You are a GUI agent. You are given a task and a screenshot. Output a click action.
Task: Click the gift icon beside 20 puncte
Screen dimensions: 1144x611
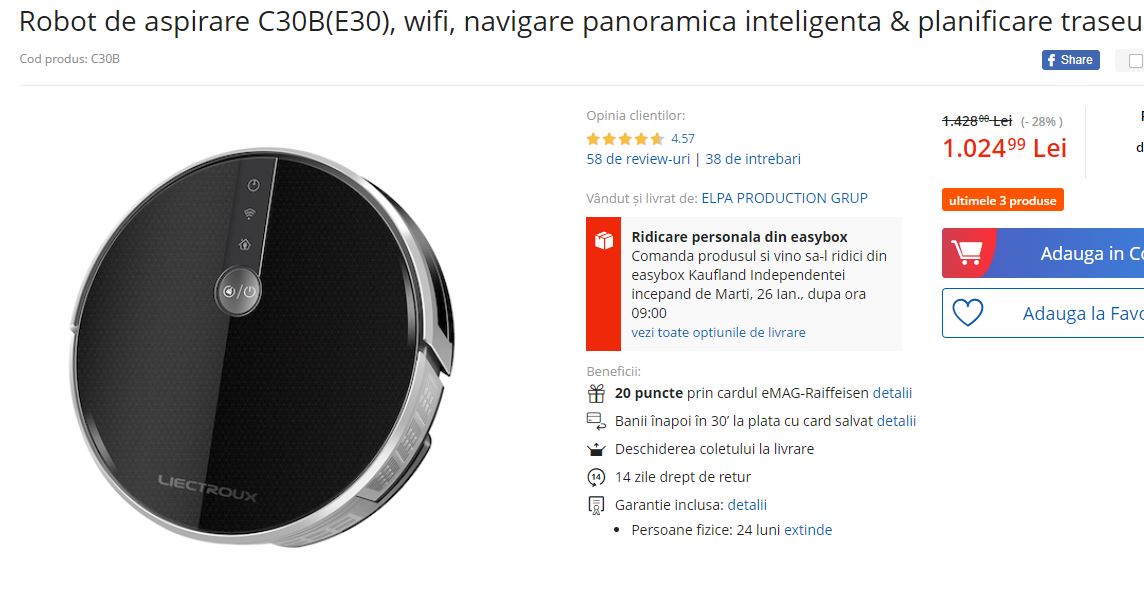(x=596, y=393)
